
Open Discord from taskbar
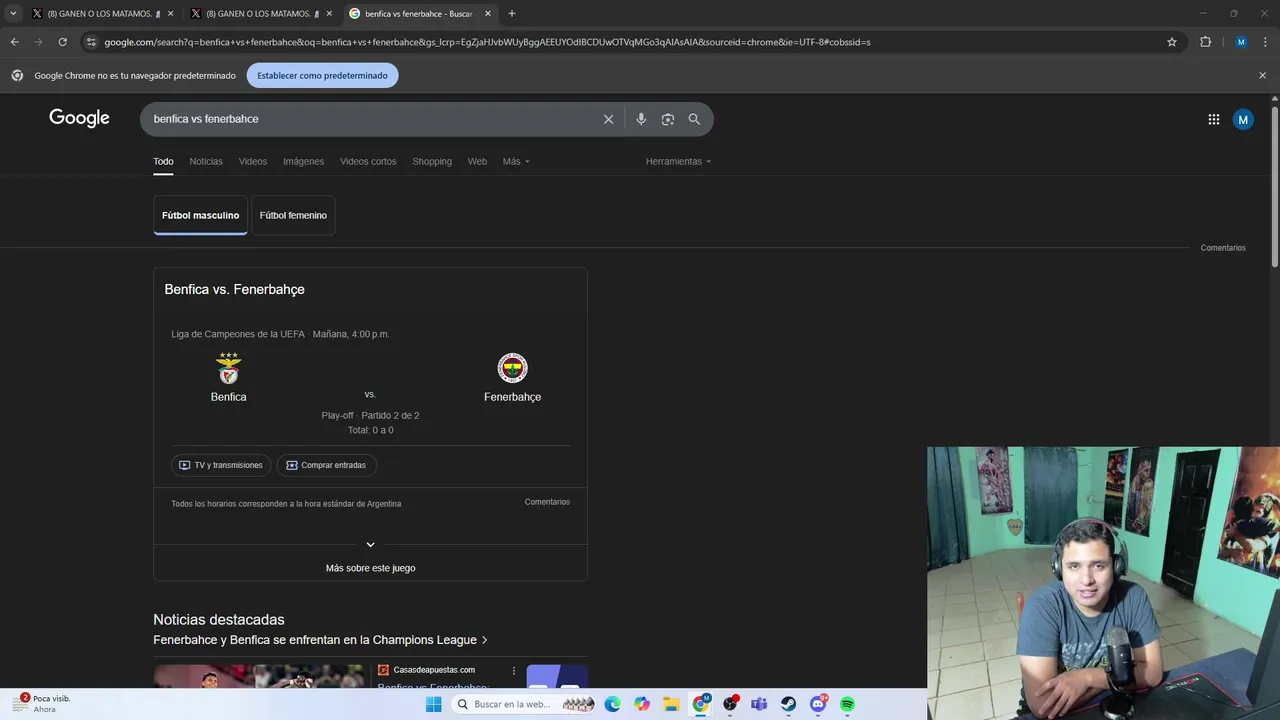(818, 704)
